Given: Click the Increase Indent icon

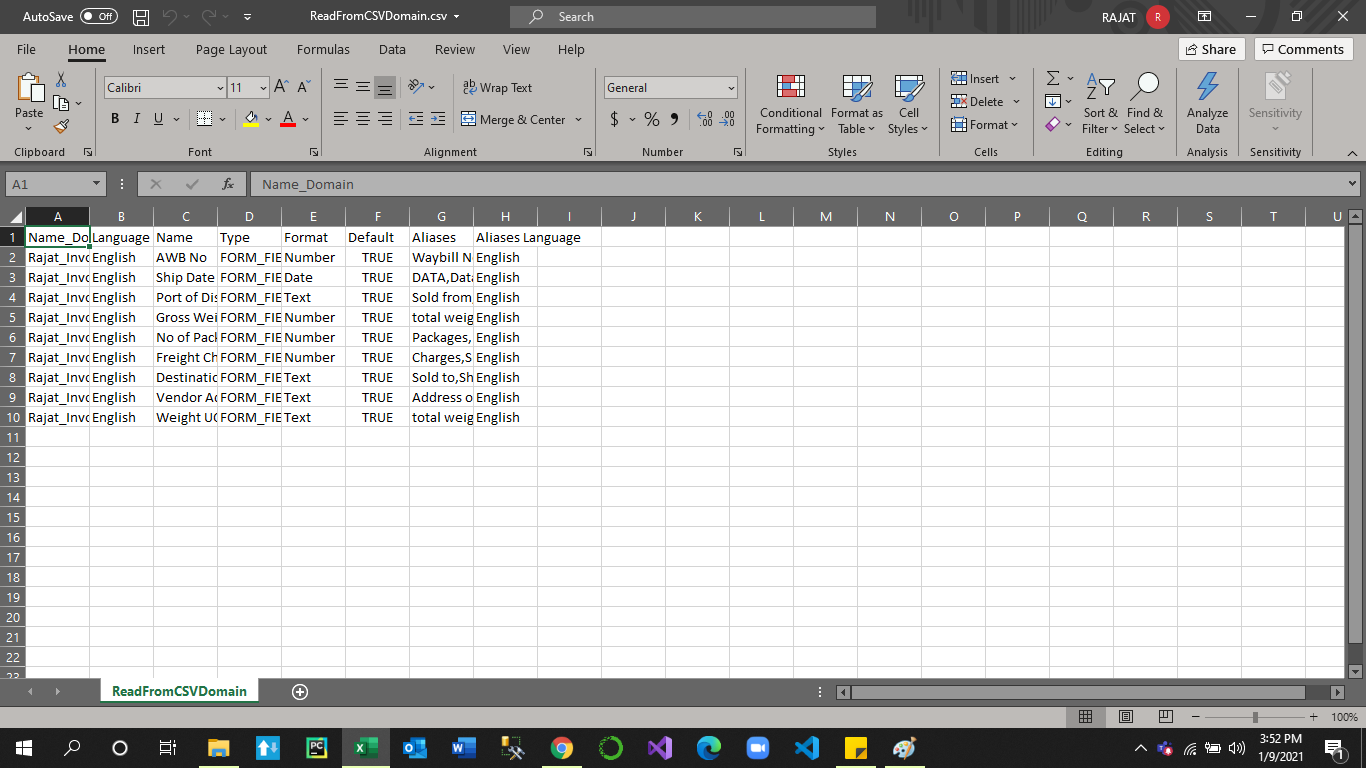Looking at the screenshot, I should 437,119.
